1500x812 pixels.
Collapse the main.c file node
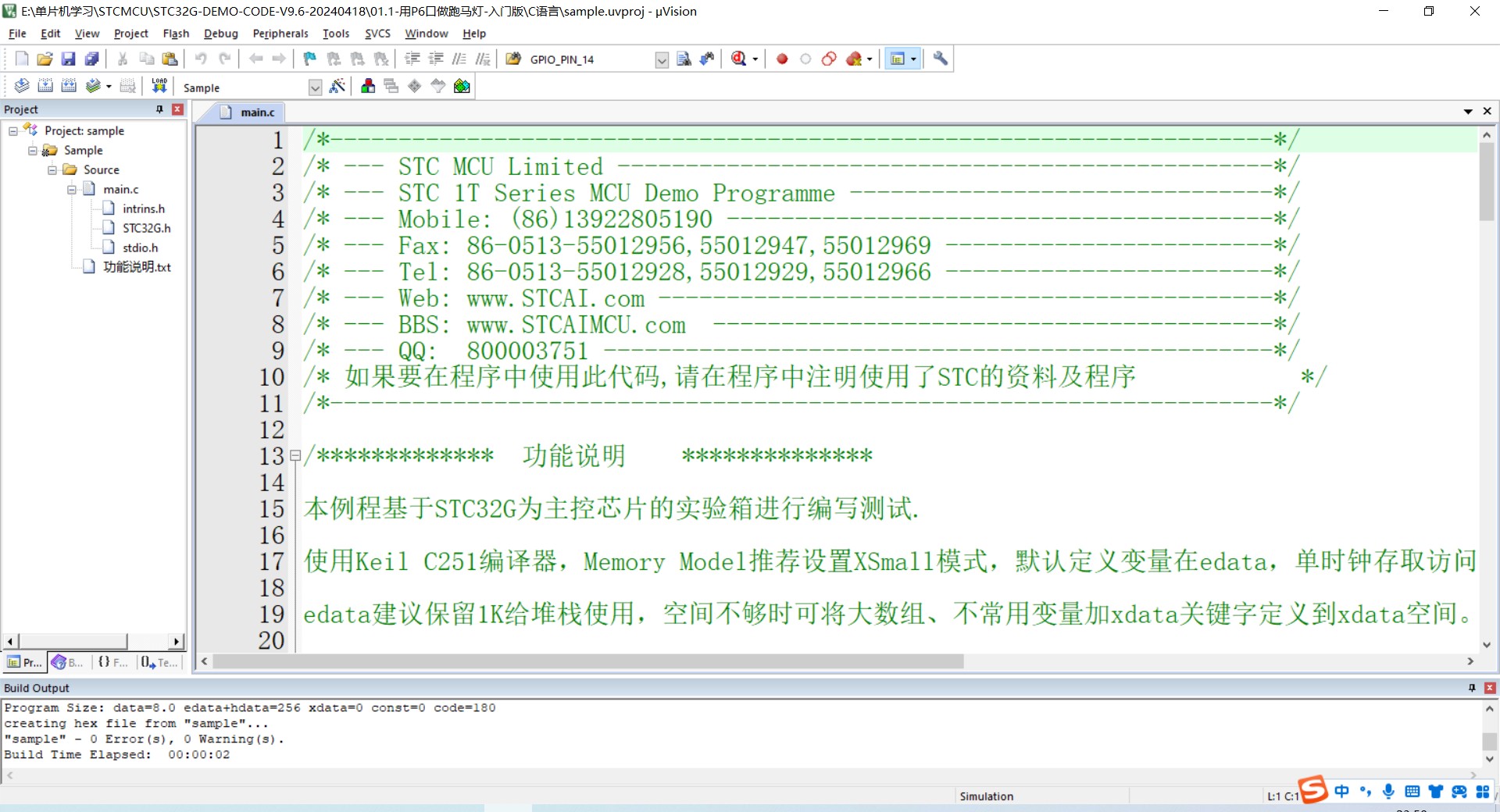coord(72,190)
